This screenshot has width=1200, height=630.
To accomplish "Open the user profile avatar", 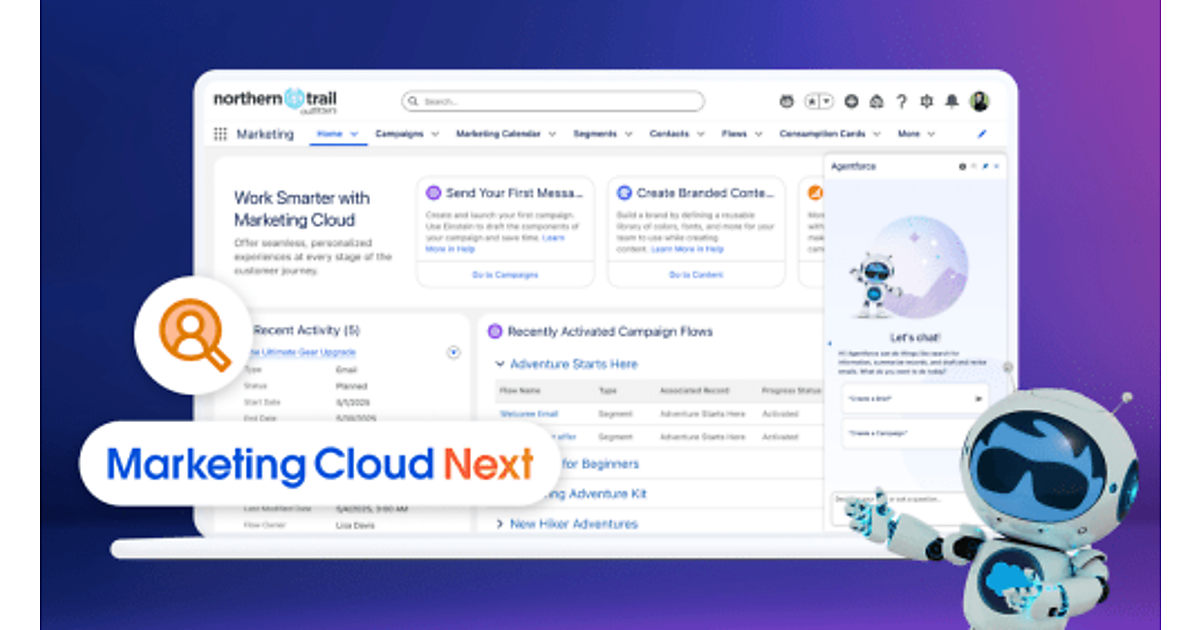I will tap(980, 101).
